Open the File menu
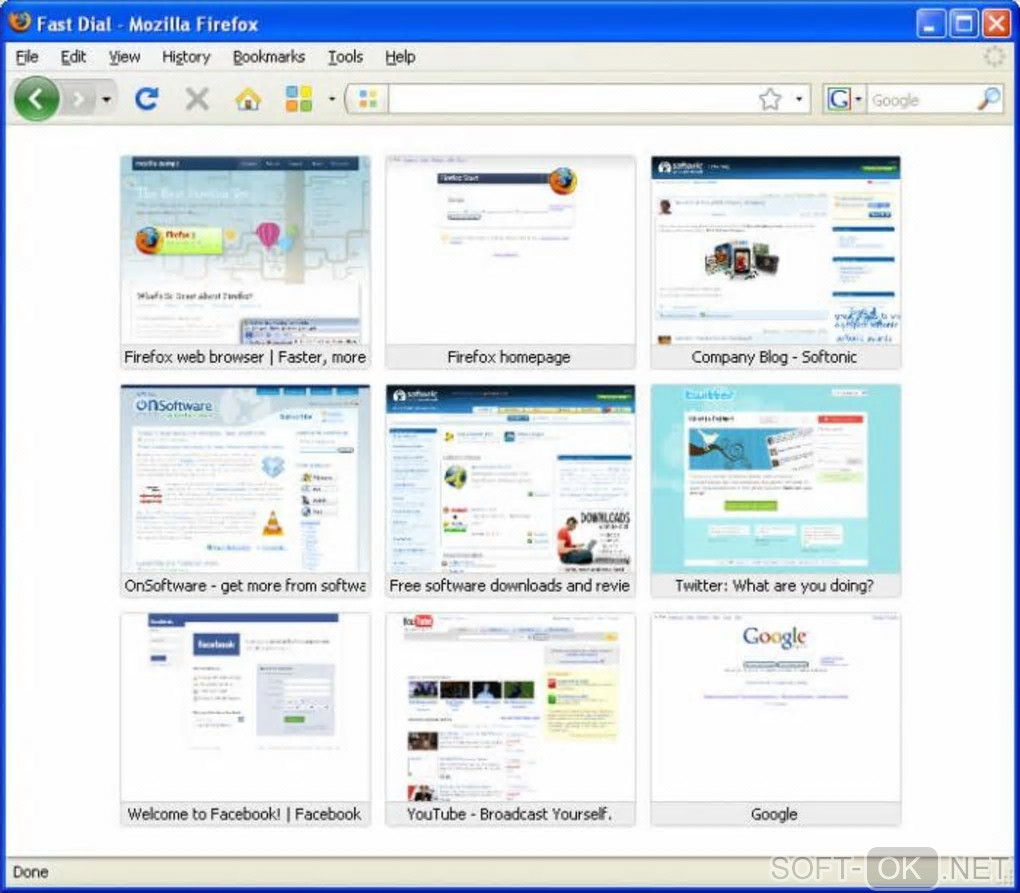This screenshot has height=893, width=1020. (x=27, y=57)
